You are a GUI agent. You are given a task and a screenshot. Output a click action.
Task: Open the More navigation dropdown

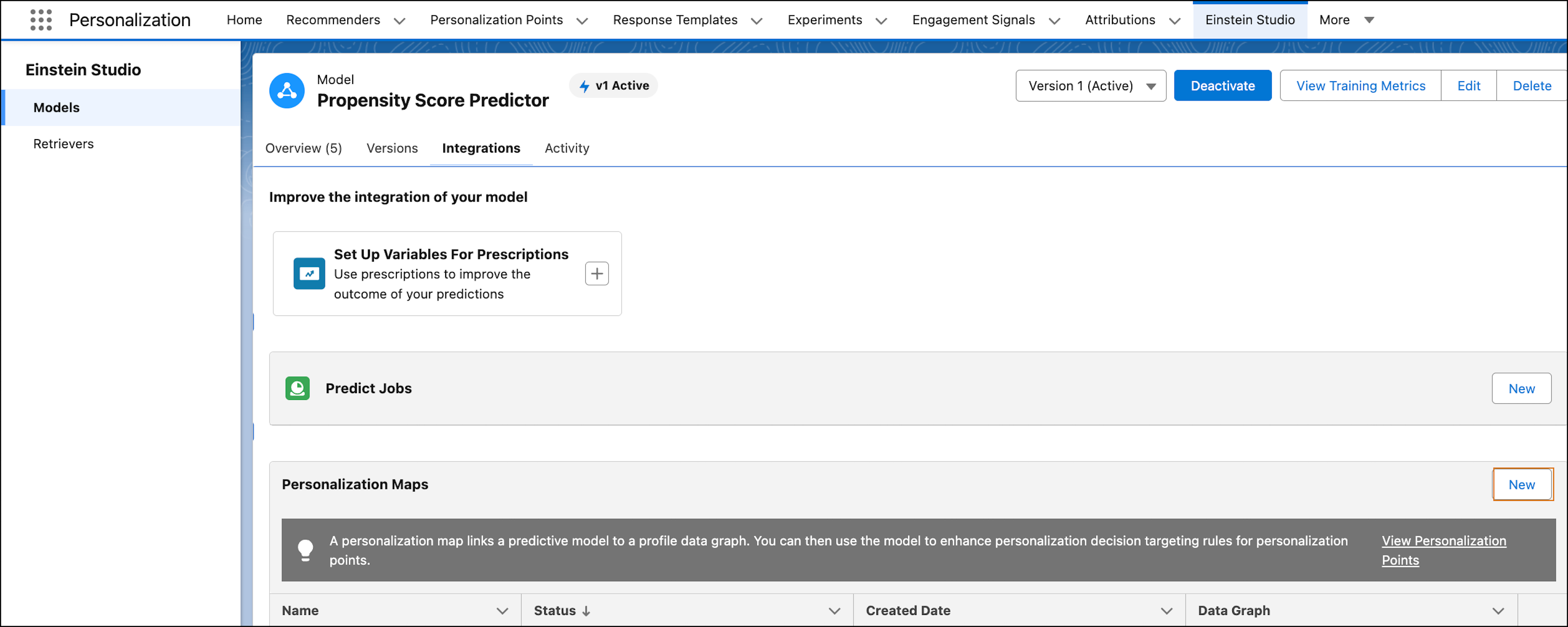click(1346, 20)
